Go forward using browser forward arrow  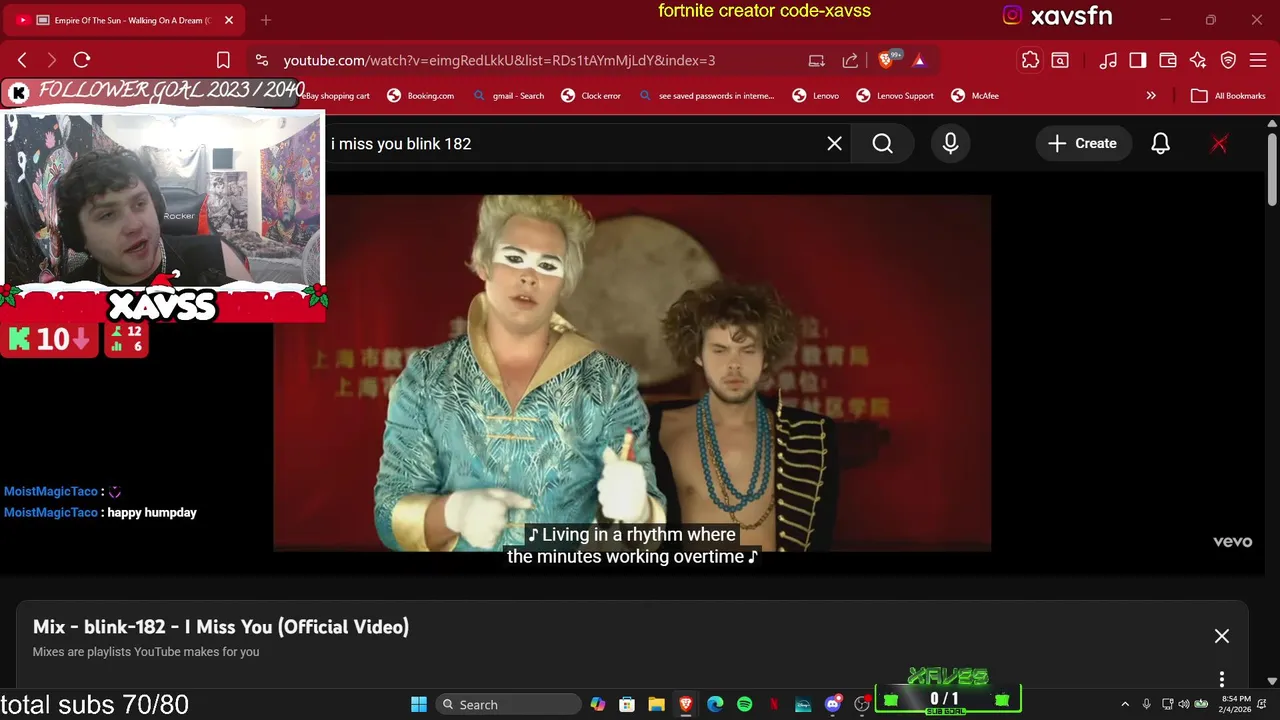pyautogui.click(x=52, y=60)
